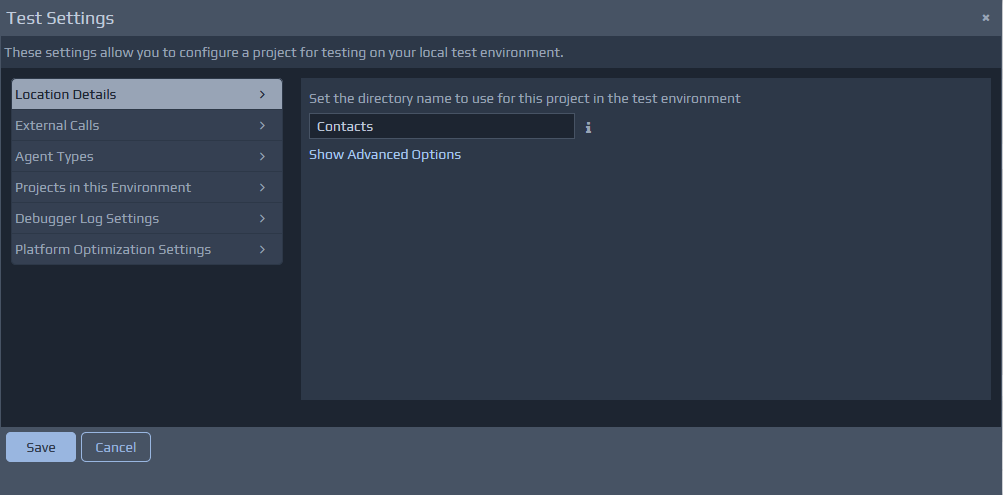This screenshot has width=1003, height=495.
Task: Open Projects in this Environment section
Action: [103, 188]
